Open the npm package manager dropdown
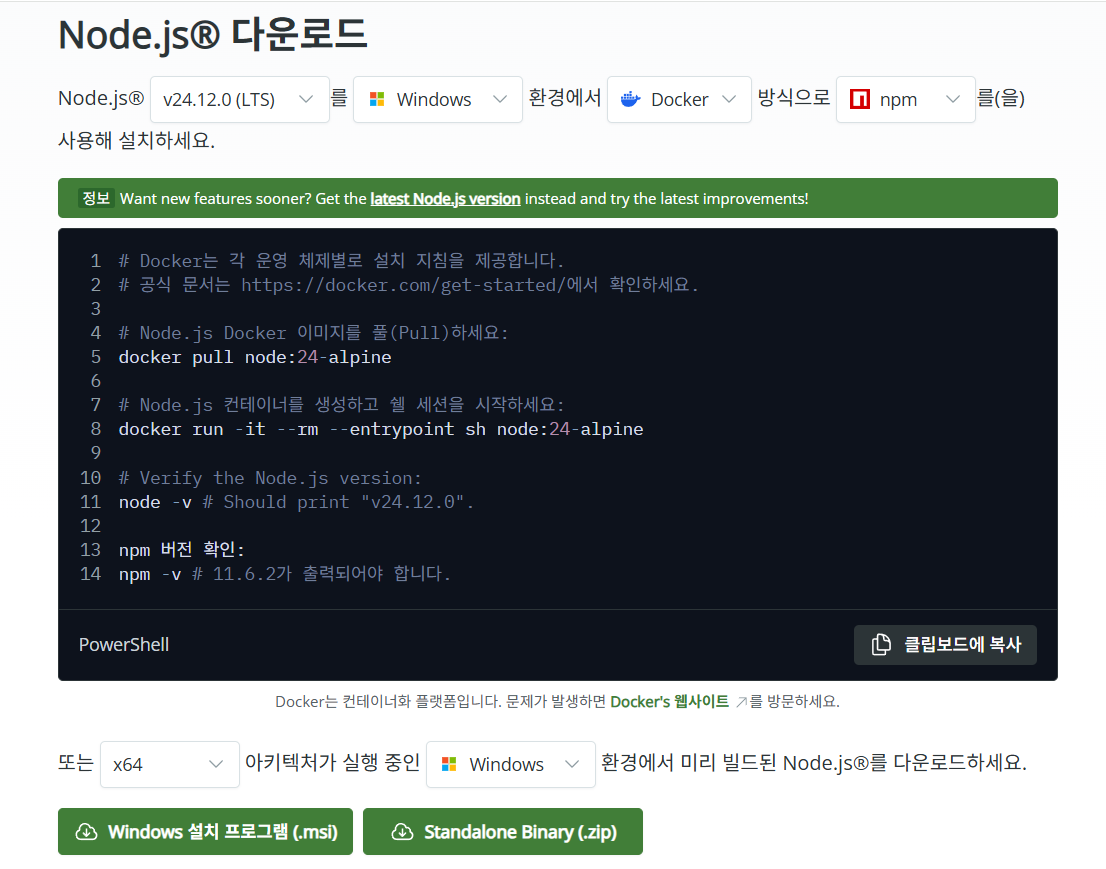1106x869 pixels. click(x=905, y=99)
